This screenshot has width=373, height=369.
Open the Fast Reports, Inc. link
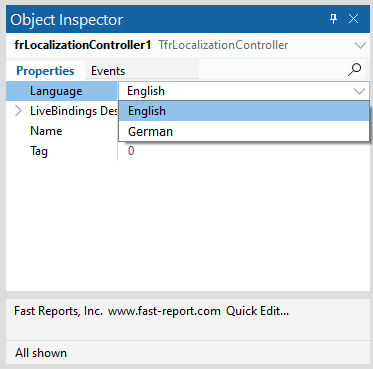(x=58, y=311)
